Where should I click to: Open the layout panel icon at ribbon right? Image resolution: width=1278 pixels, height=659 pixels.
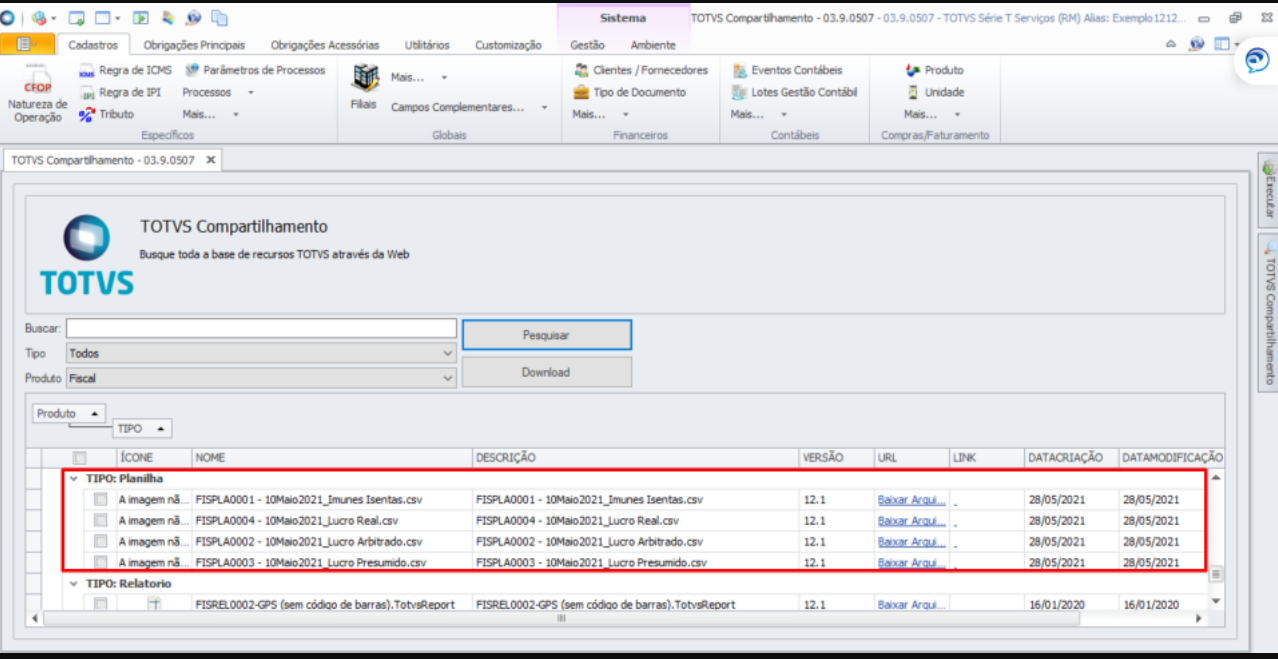[x=1221, y=44]
